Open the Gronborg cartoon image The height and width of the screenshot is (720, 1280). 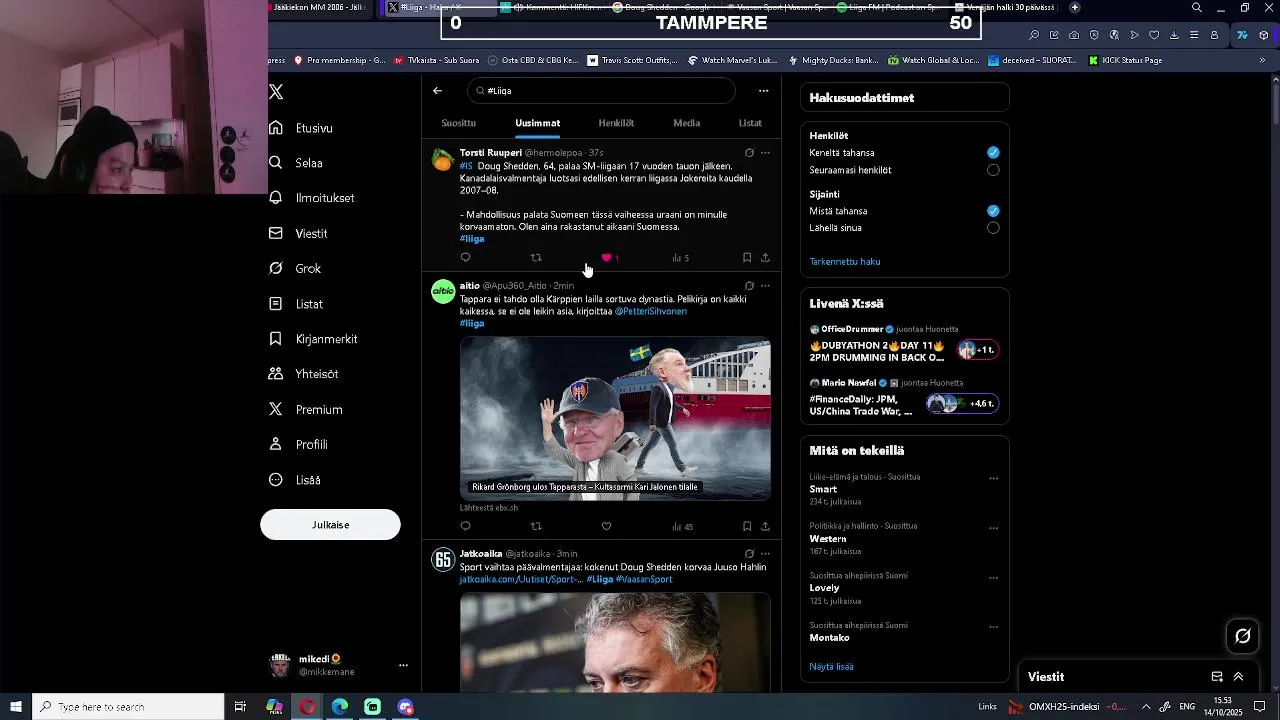click(x=615, y=418)
